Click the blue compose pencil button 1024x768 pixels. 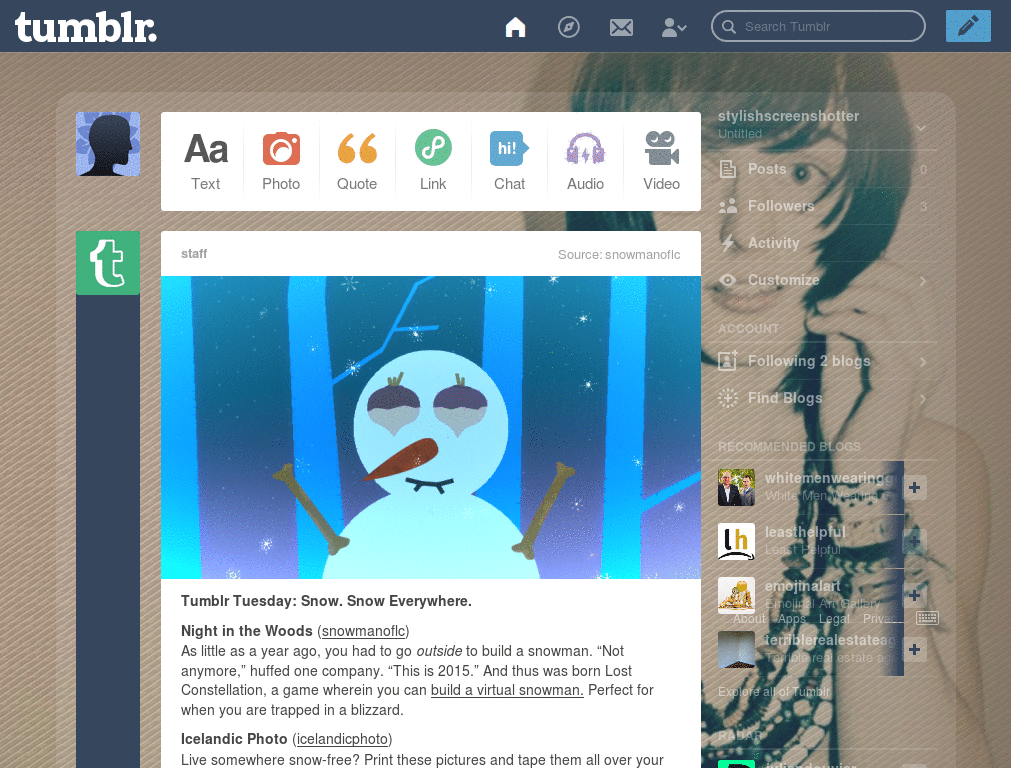tap(968, 26)
